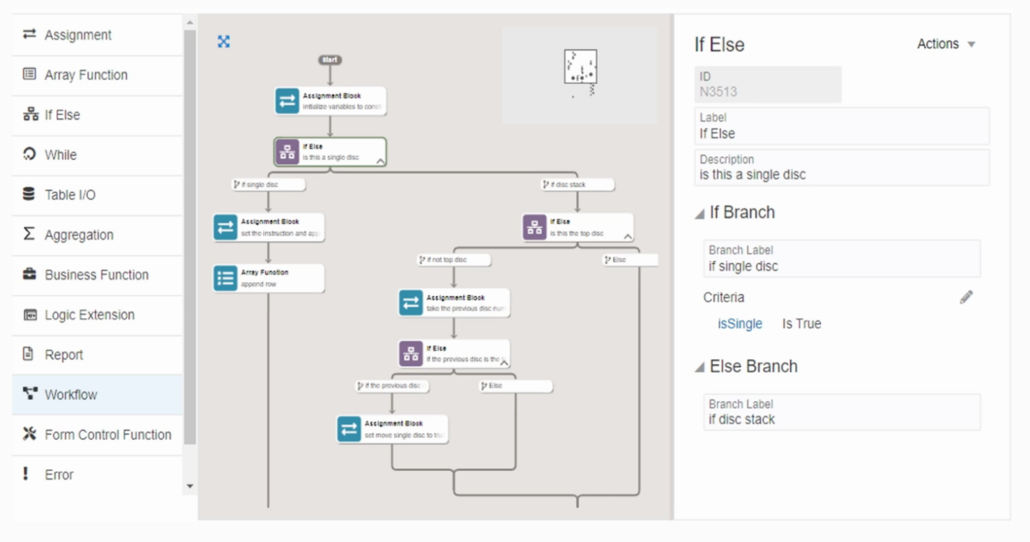Click the If Branch Label field
Image resolution: width=1030 pixels, height=542 pixels.
click(x=841, y=259)
